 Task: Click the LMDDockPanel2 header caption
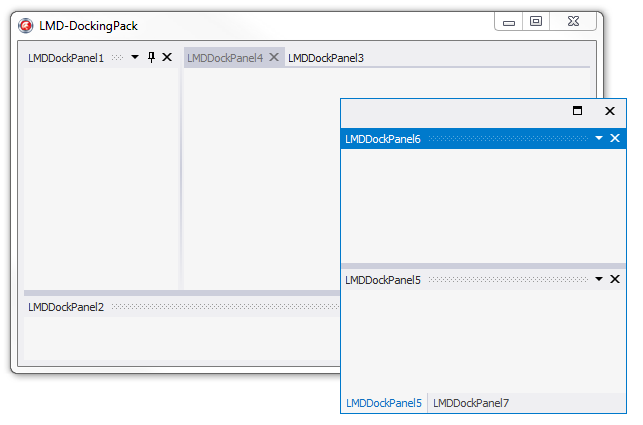(66, 307)
